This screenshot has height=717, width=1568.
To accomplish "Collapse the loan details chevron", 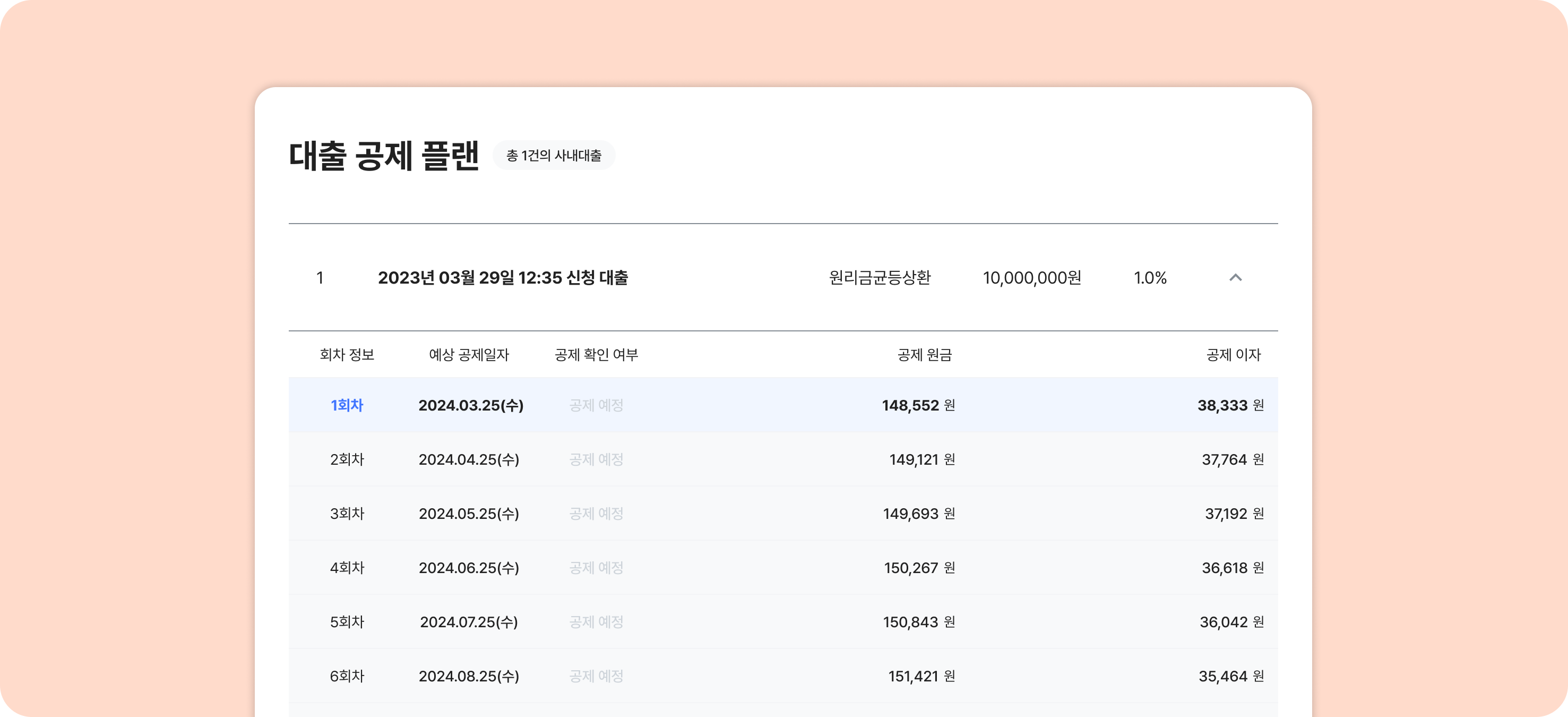I will 1235,278.
